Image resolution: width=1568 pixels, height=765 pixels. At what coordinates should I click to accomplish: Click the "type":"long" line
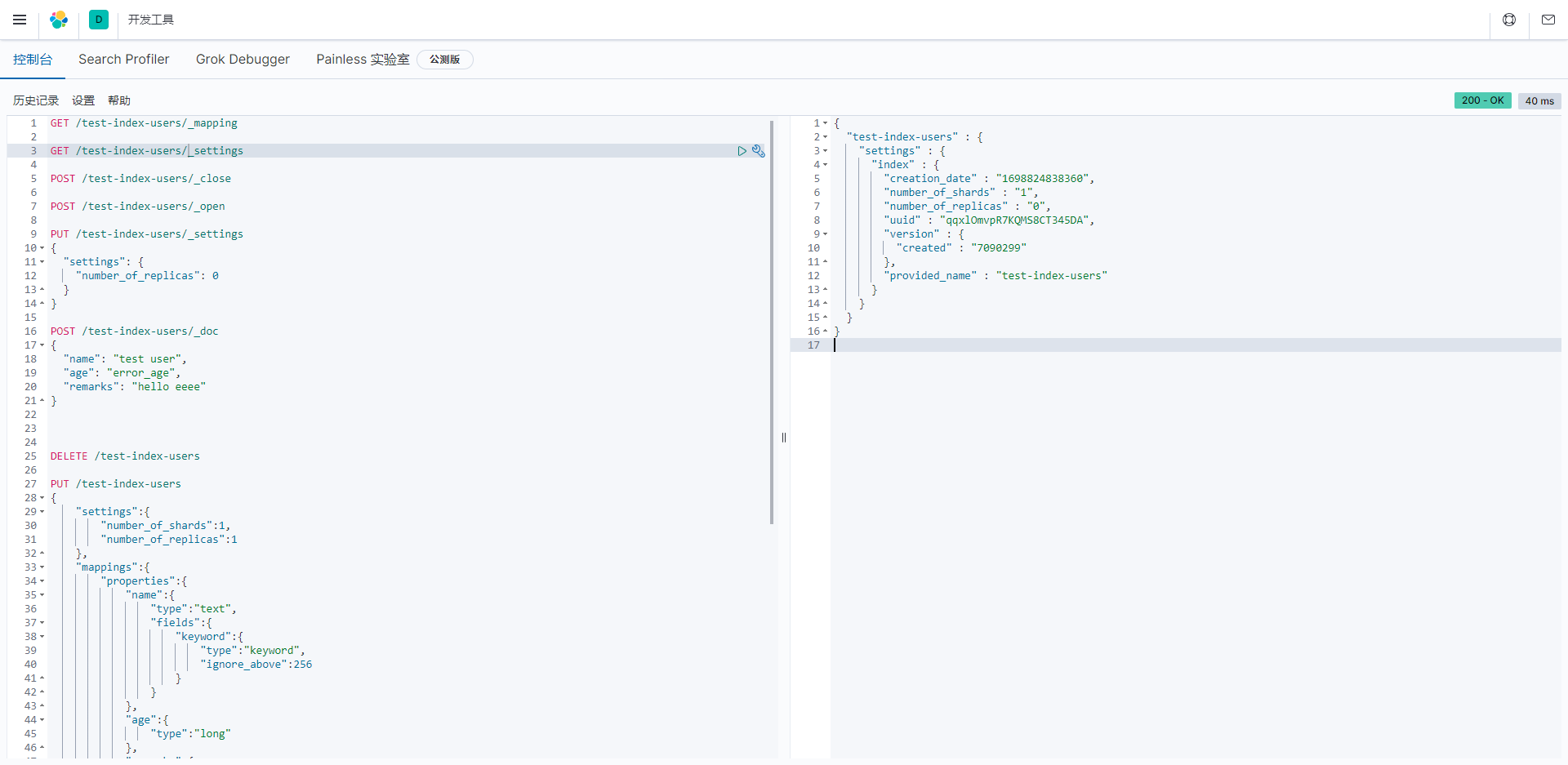(191, 734)
